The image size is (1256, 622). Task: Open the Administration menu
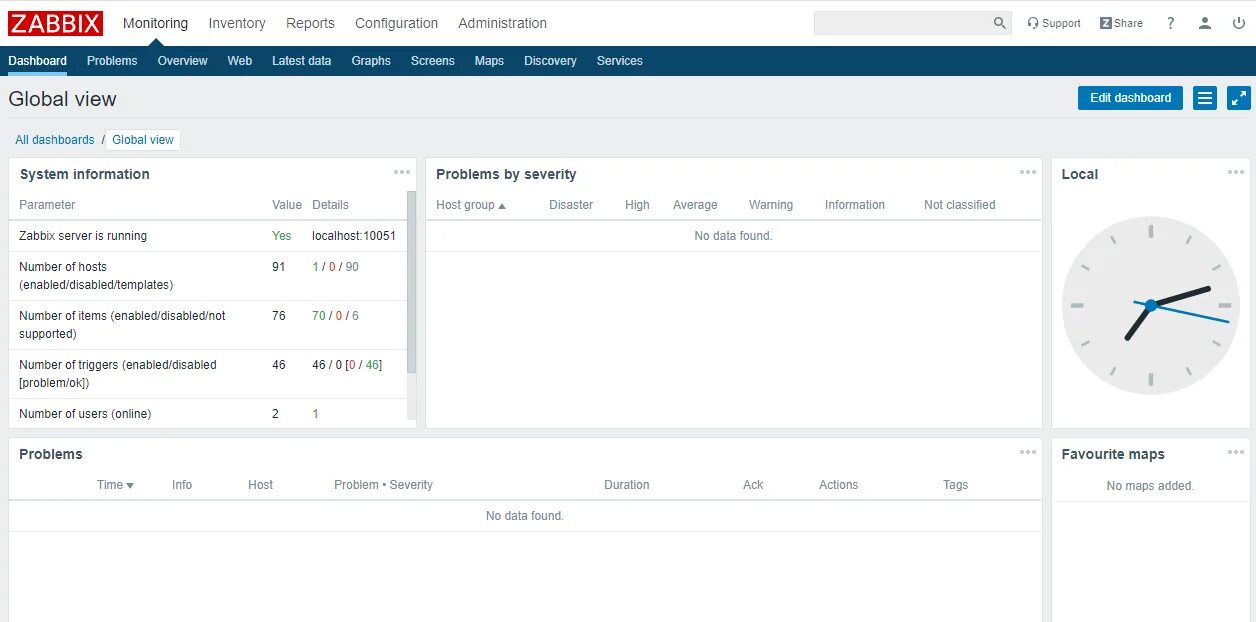pyautogui.click(x=502, y=23)
